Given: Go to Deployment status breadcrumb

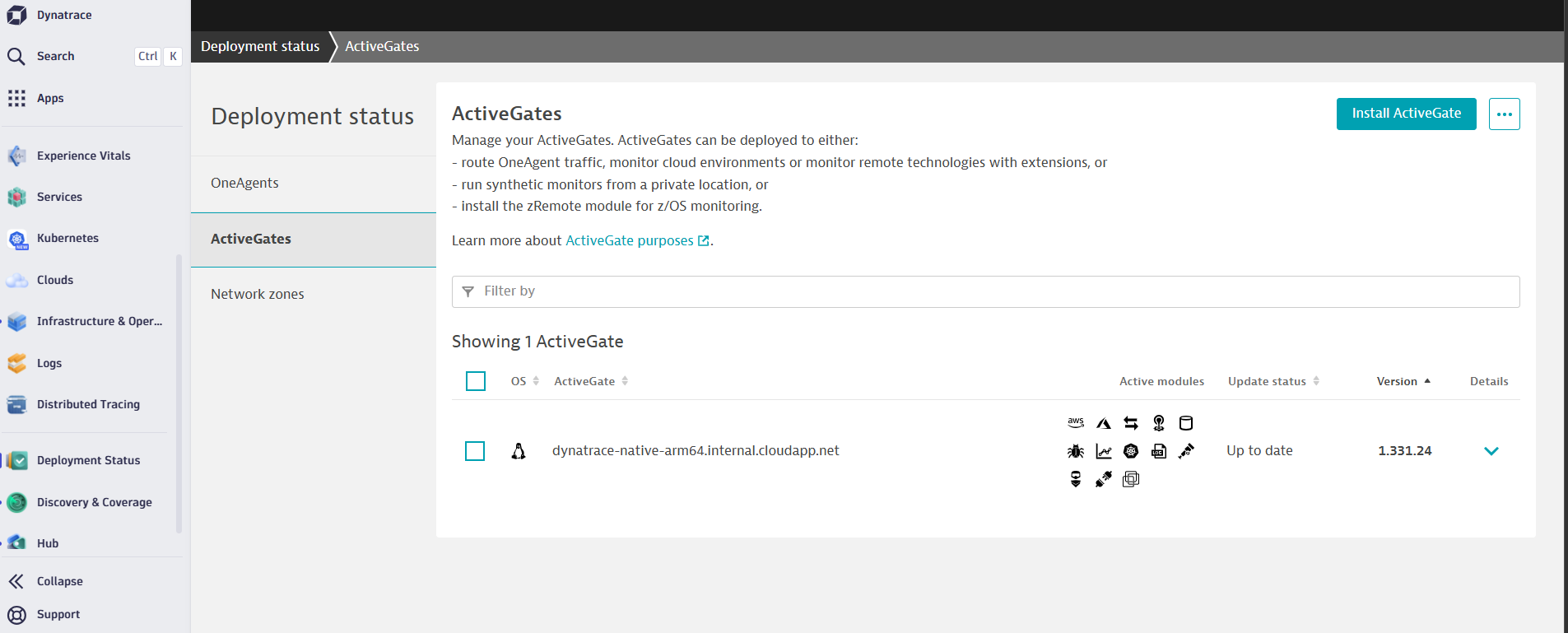Looking at the screenshot, I should [260, 46].
